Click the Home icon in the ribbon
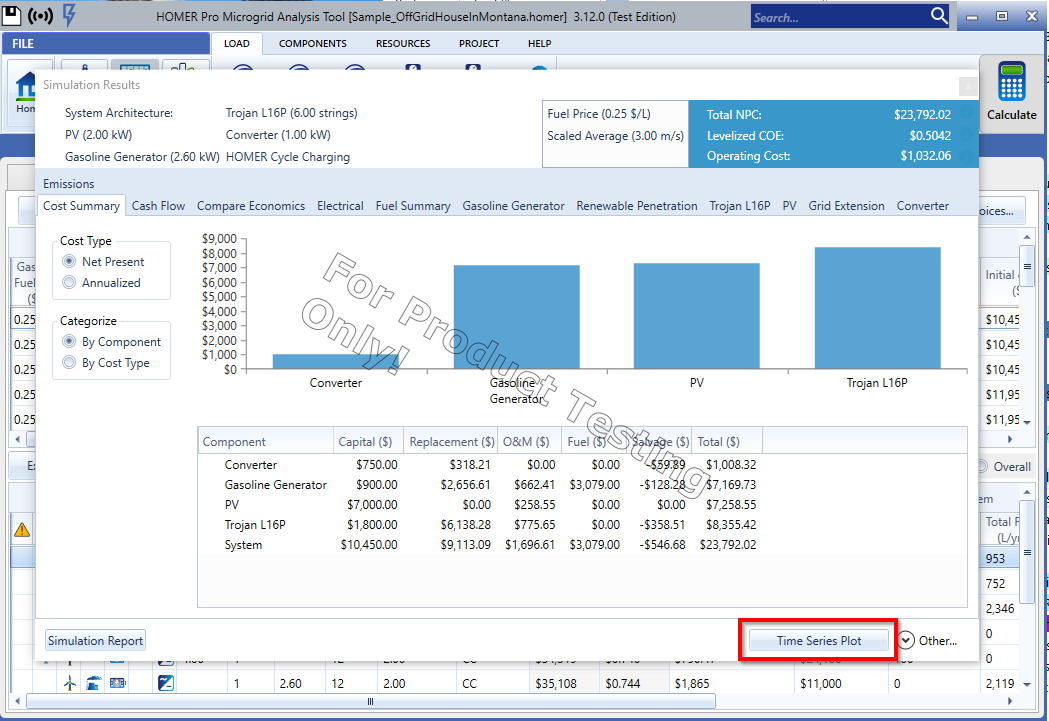 point(24,90)
